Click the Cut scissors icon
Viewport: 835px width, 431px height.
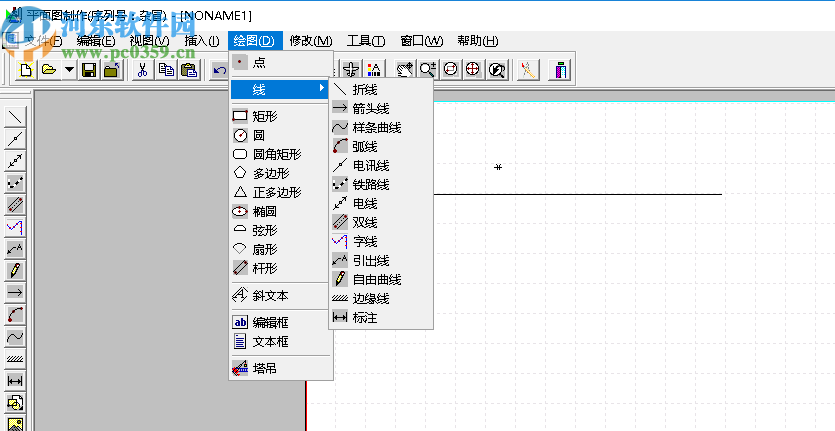point(142,70)
